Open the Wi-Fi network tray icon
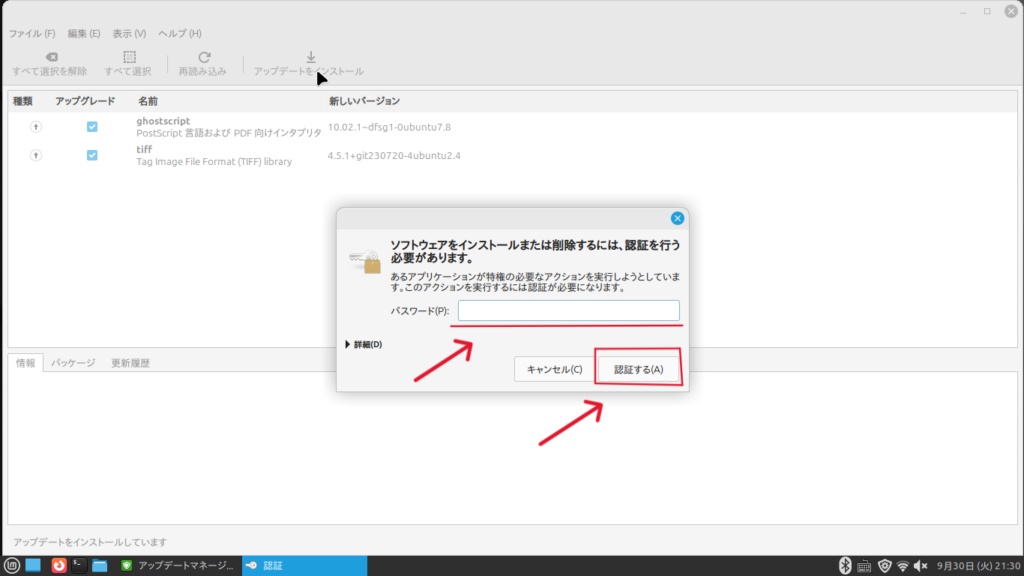This screenshot has width=1024, height=576. point(903,566)
